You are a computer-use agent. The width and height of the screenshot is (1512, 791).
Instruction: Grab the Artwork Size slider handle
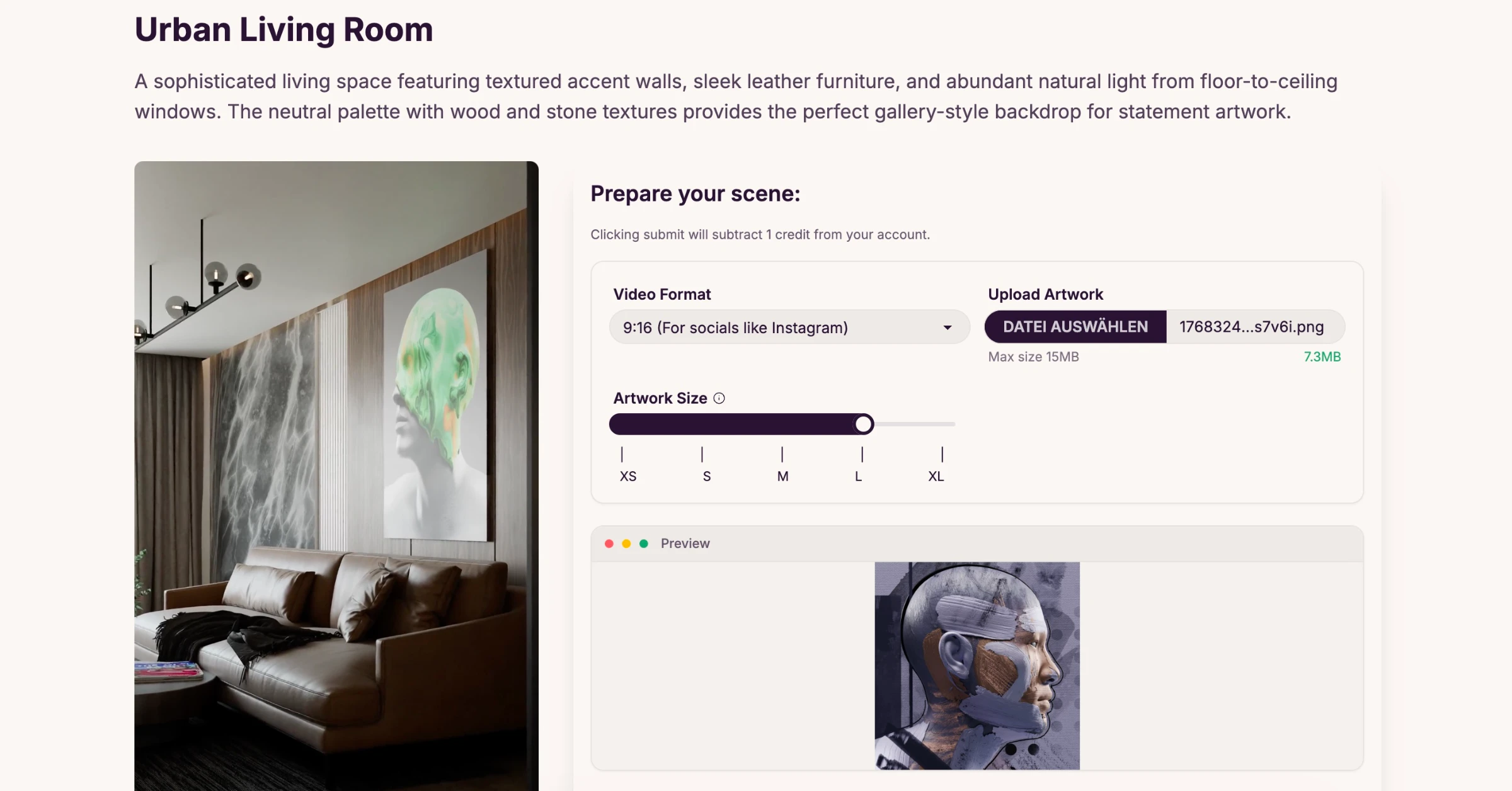point(864,424)
